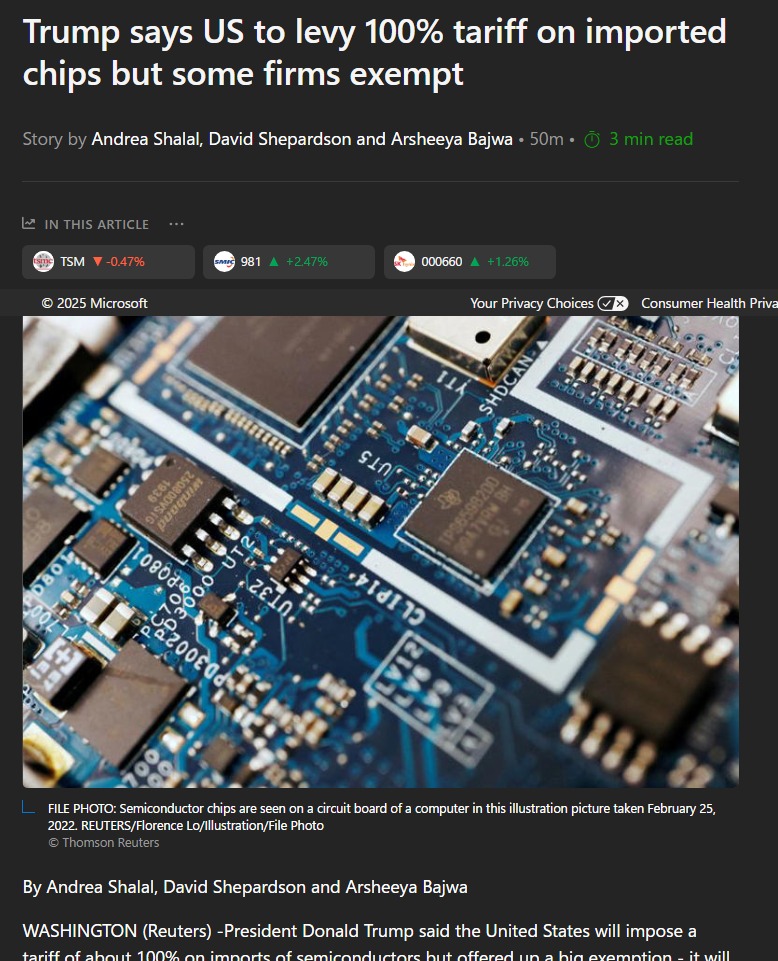Image resolution: width=778 pixels, height=961 pixels.
Task: Click the '© 2025 Microsoft' footer text
Action: coord(94,303)
